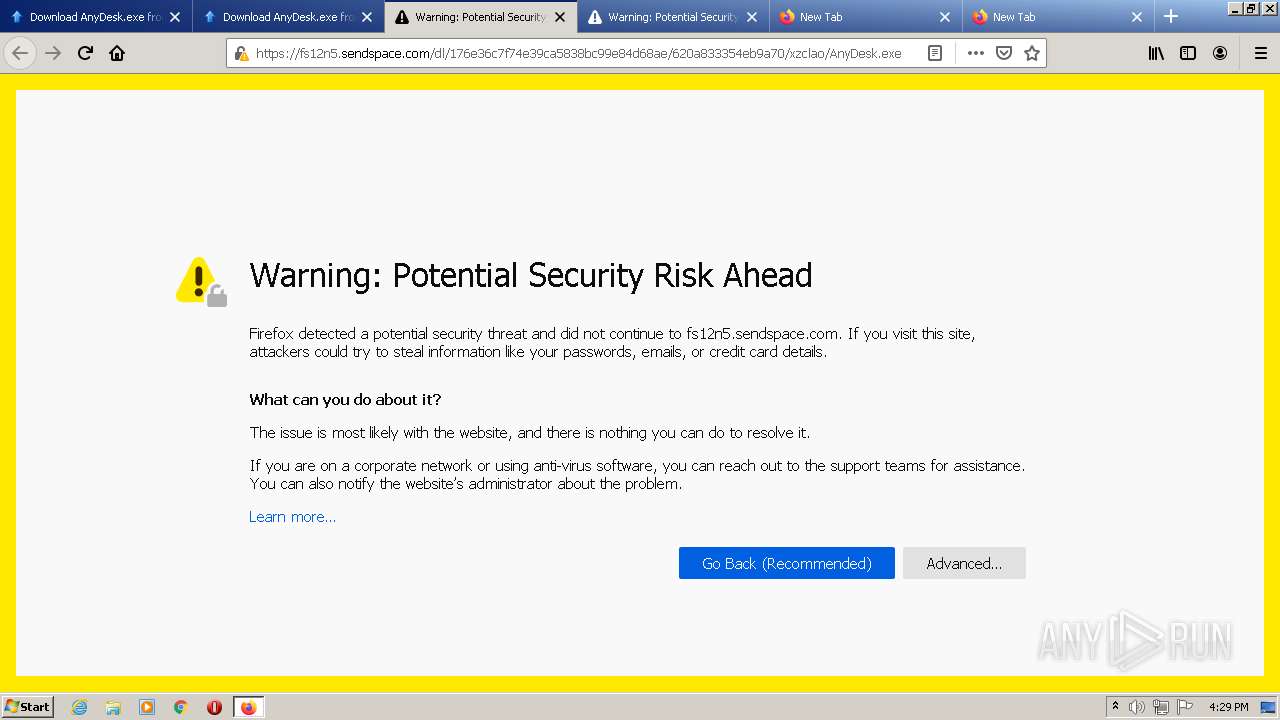The height and width of the screenshot is (720, 1280).
Task: Close the fourth tab, a Warning tab
Action: click(x=752, y=17)
